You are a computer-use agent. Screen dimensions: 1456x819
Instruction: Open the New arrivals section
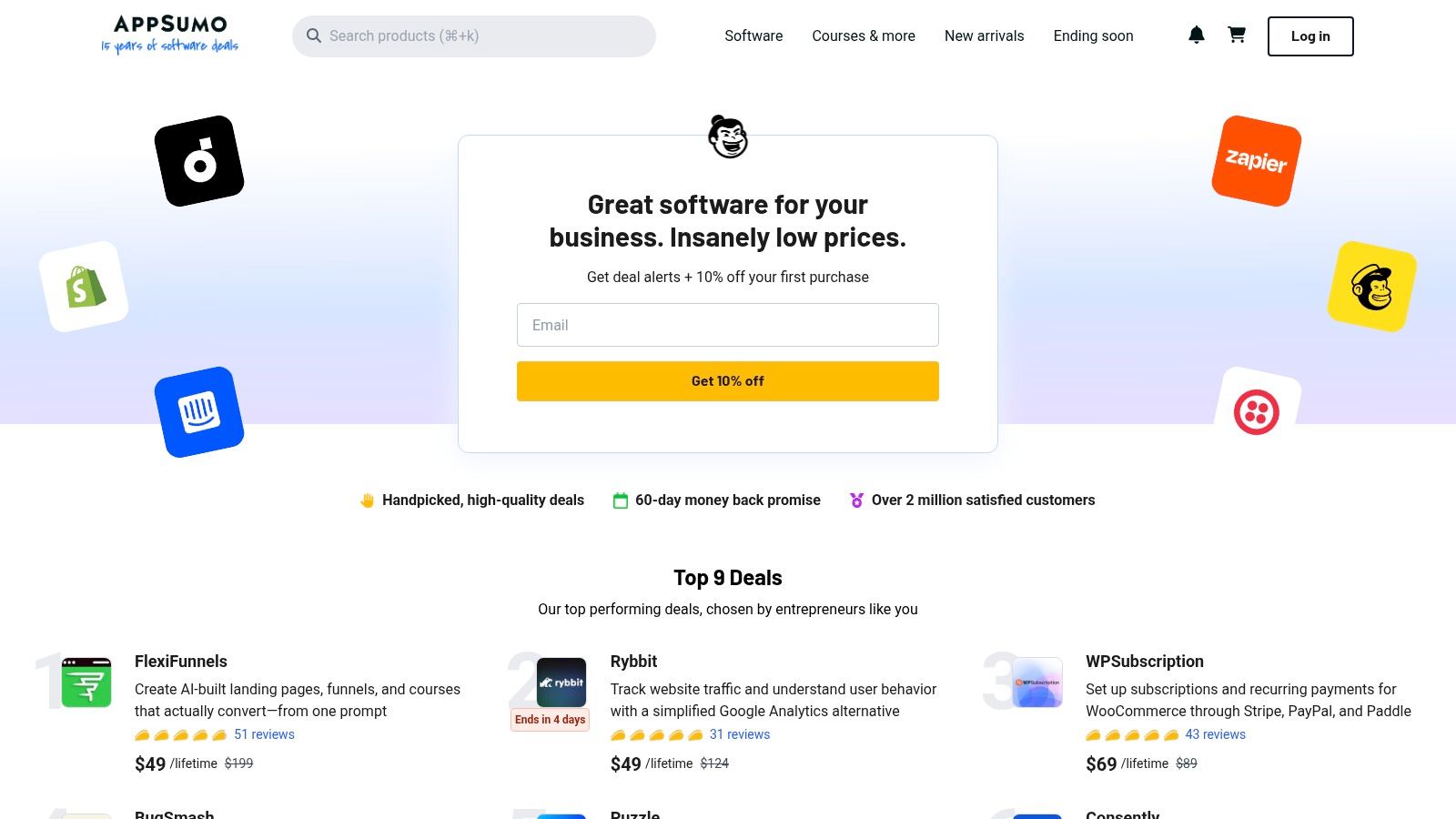[x=984, y=35]
